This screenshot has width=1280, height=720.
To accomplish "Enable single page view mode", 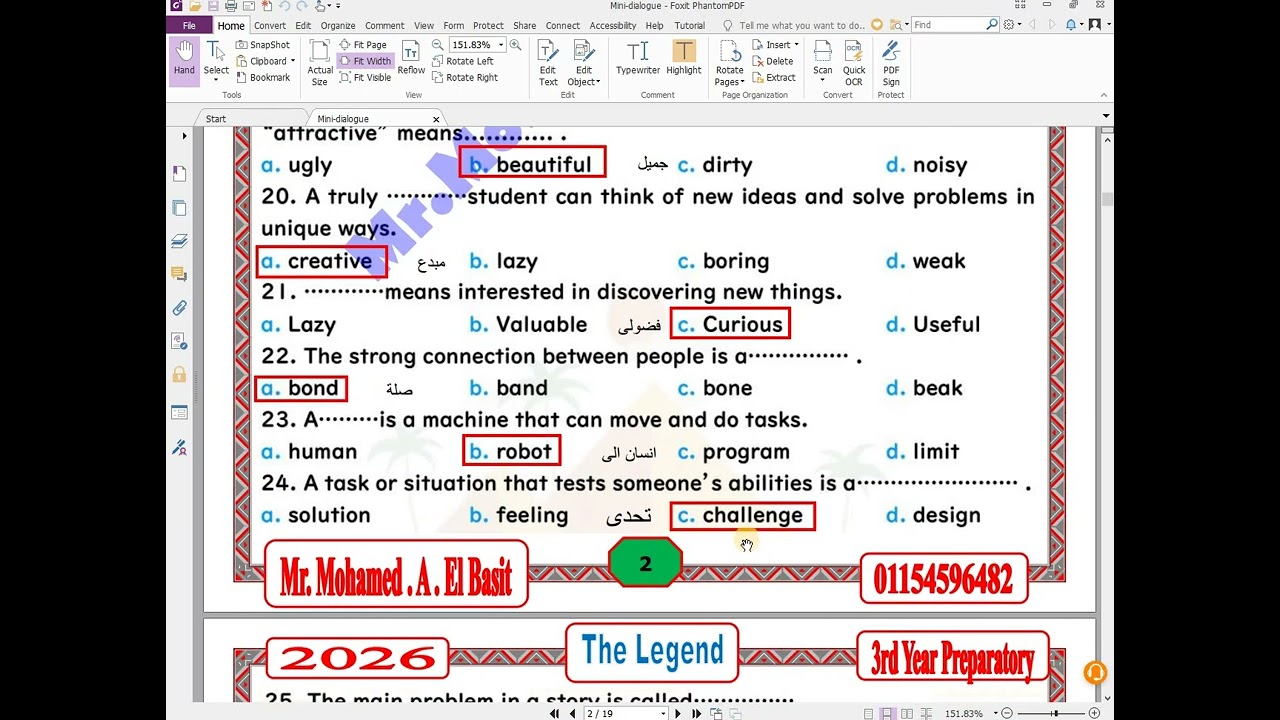I will pos(868,713).
